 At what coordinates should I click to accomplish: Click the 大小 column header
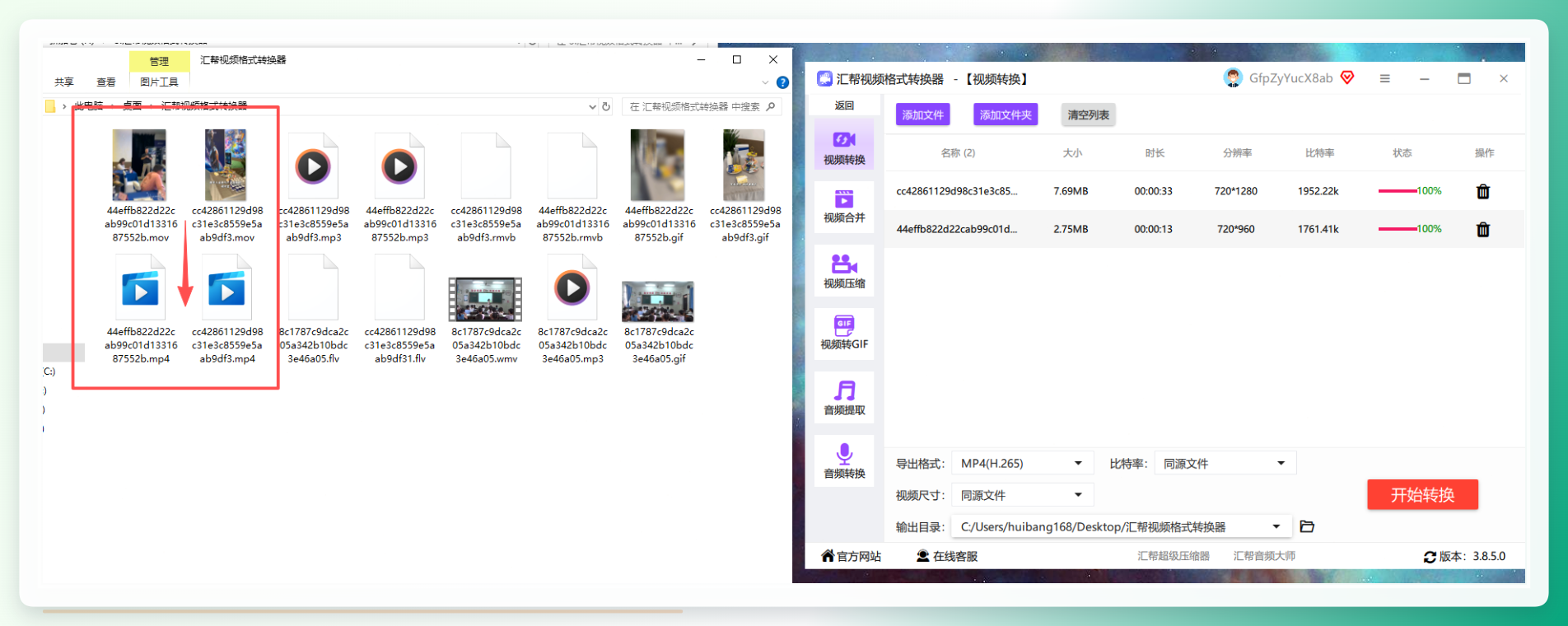(1072, 153)
